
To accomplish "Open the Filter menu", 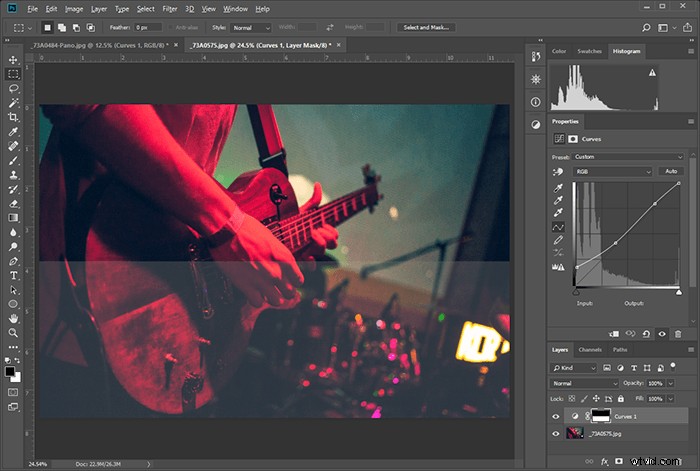I will pyautogui.click(x=170, y=9).
